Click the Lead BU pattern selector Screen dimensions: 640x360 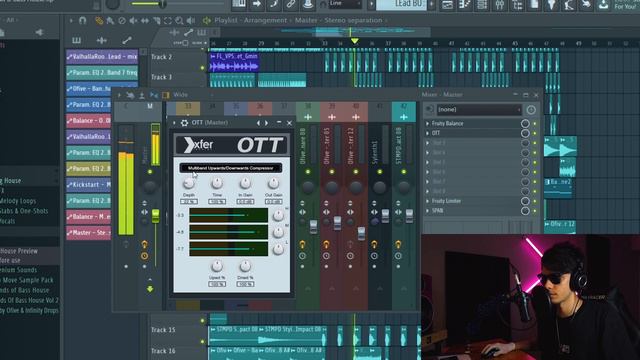tap(401, 4)
